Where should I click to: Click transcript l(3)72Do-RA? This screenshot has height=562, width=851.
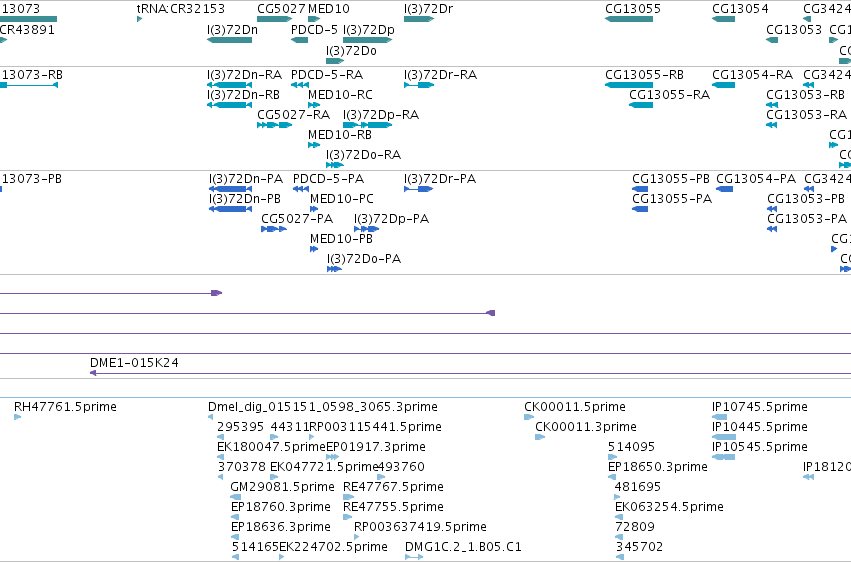(363, 155)
